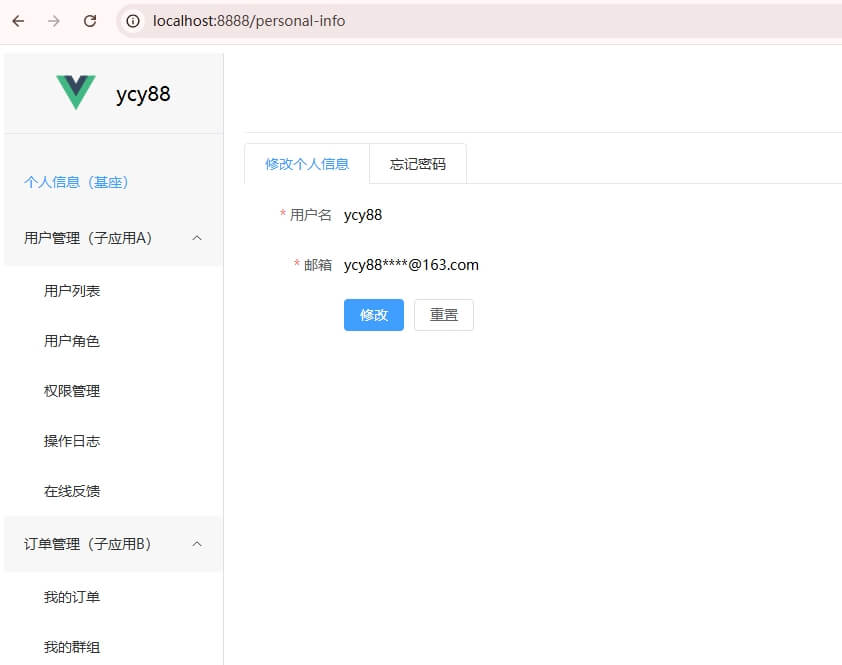This screenshot has height=665, width=842.
Task: Click the browser forward arrow
Action: tap(54, 21)
